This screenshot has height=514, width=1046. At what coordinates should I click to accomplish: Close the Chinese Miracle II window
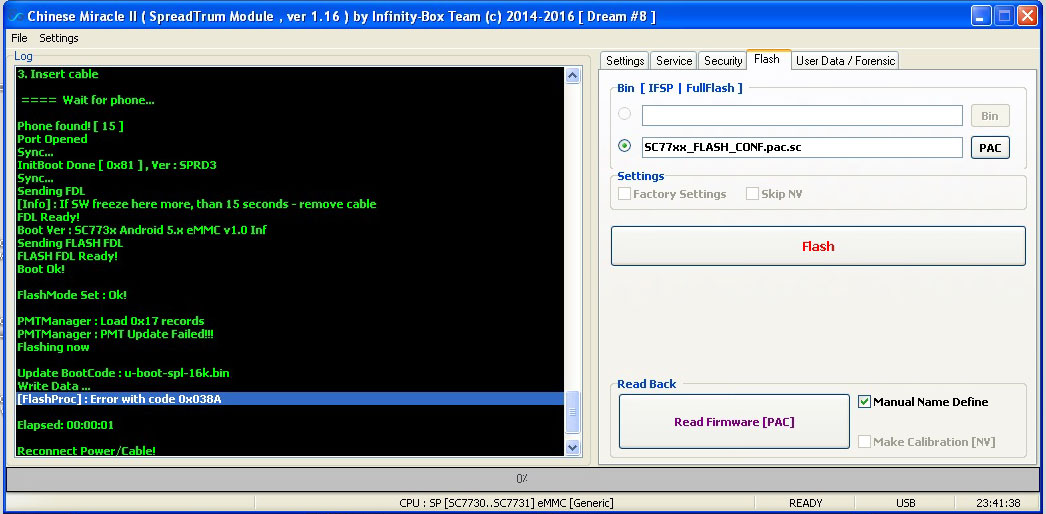[1026, 16]
